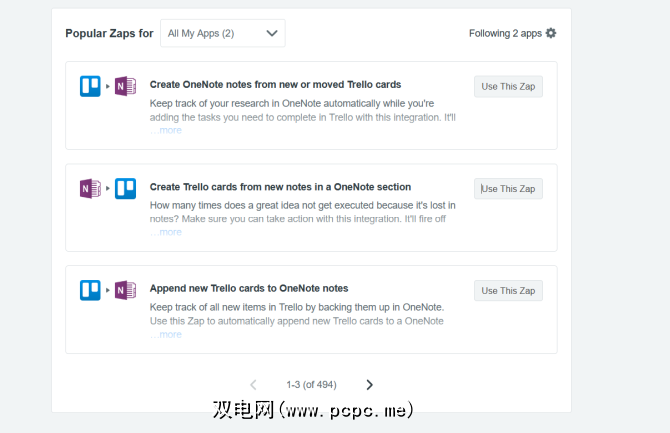Click OneNote icon in second zap
The width and height of the screenshot is (670, 433).
pos(90,188)
